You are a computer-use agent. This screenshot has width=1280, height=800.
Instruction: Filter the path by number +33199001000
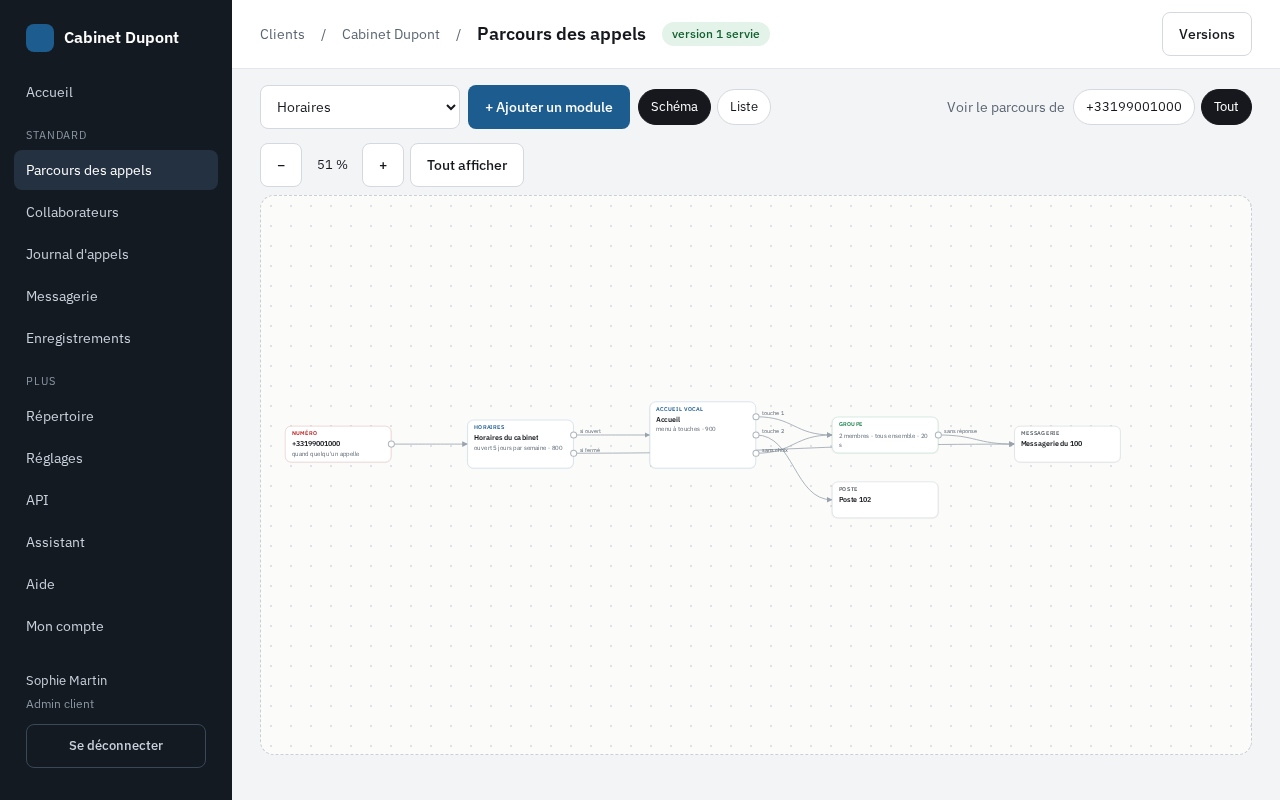tap(1134, 107)
